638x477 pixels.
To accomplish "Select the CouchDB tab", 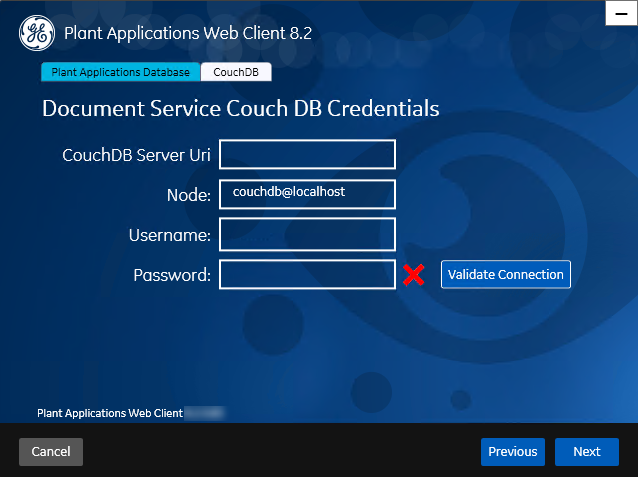I will point(236,72).
